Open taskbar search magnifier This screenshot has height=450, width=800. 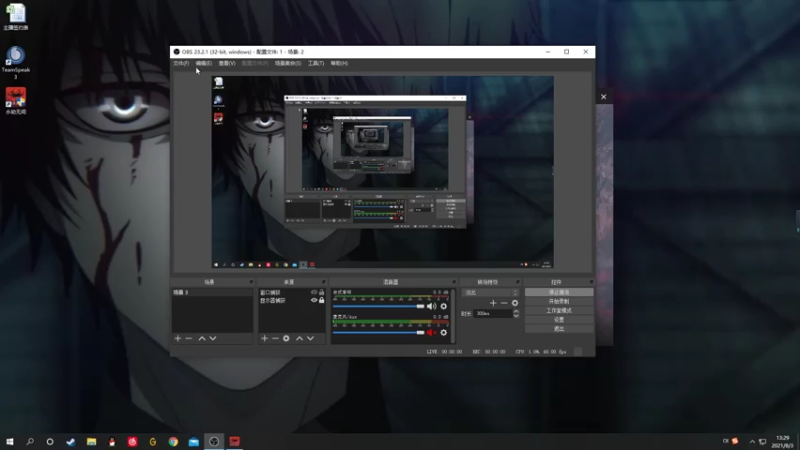click(x=30, y=441)
